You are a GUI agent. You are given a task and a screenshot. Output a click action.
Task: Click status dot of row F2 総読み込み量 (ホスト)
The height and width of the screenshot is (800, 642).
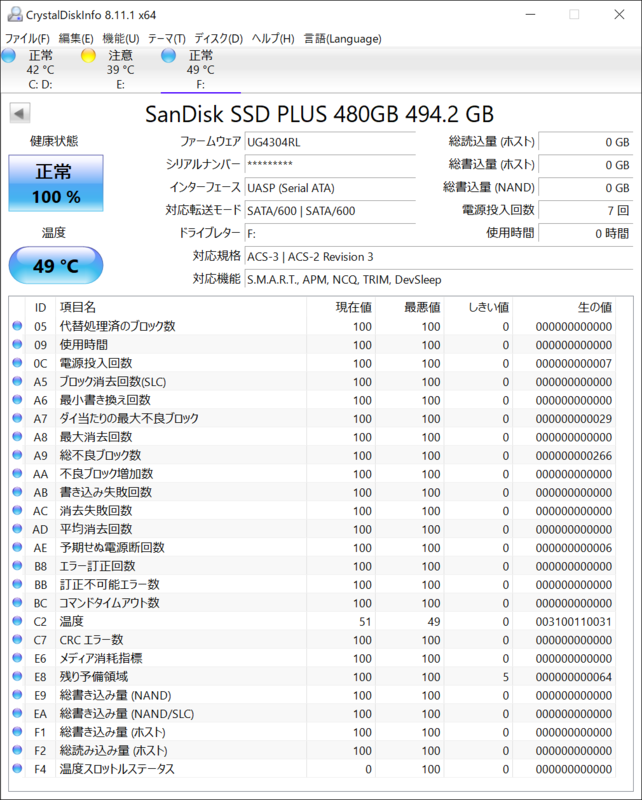(17, 749)
